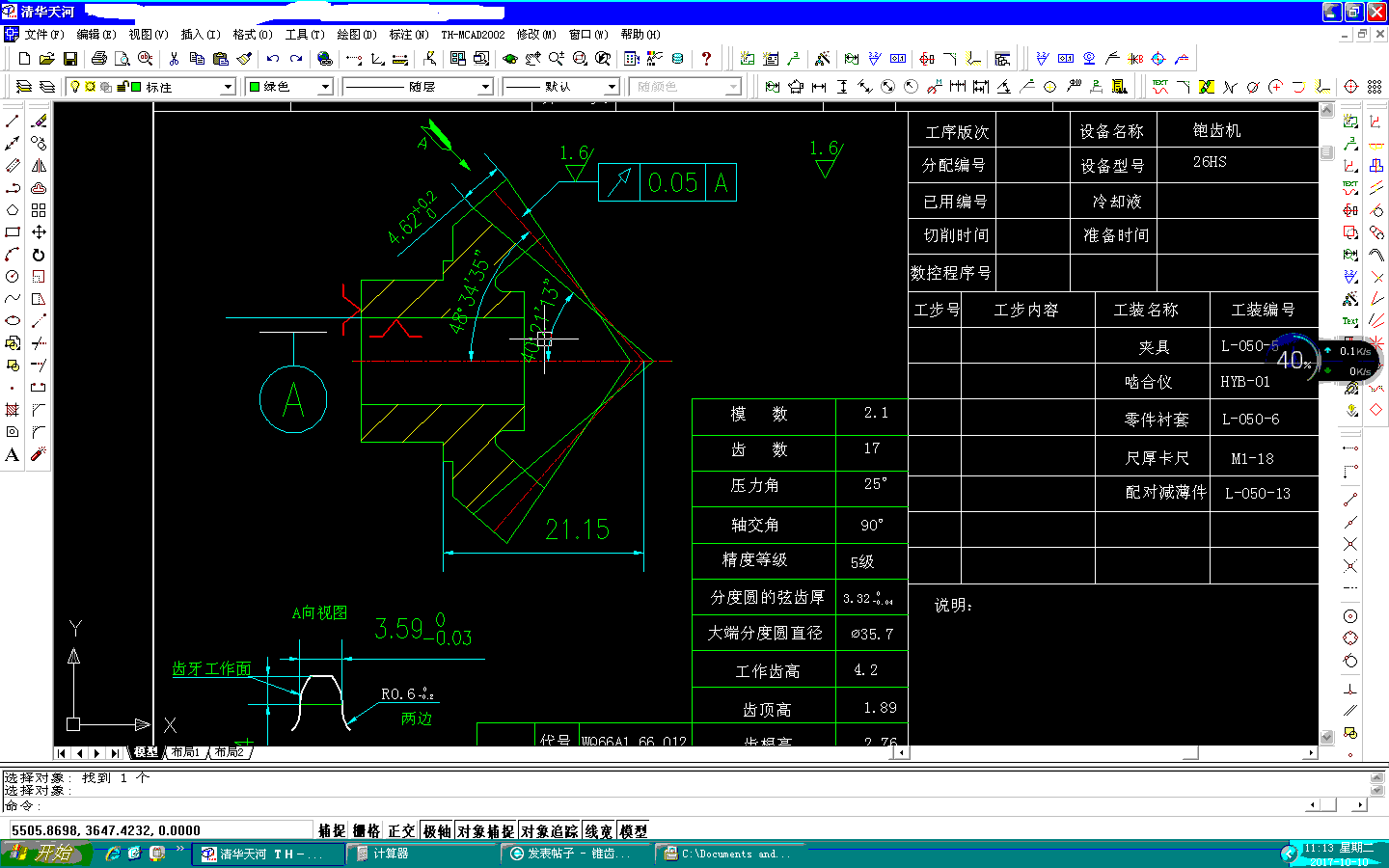Click the layer color swatch beside 标注
Image resolution: width=1389 pixels, height=868 pixels.
[x=136, y=87]
